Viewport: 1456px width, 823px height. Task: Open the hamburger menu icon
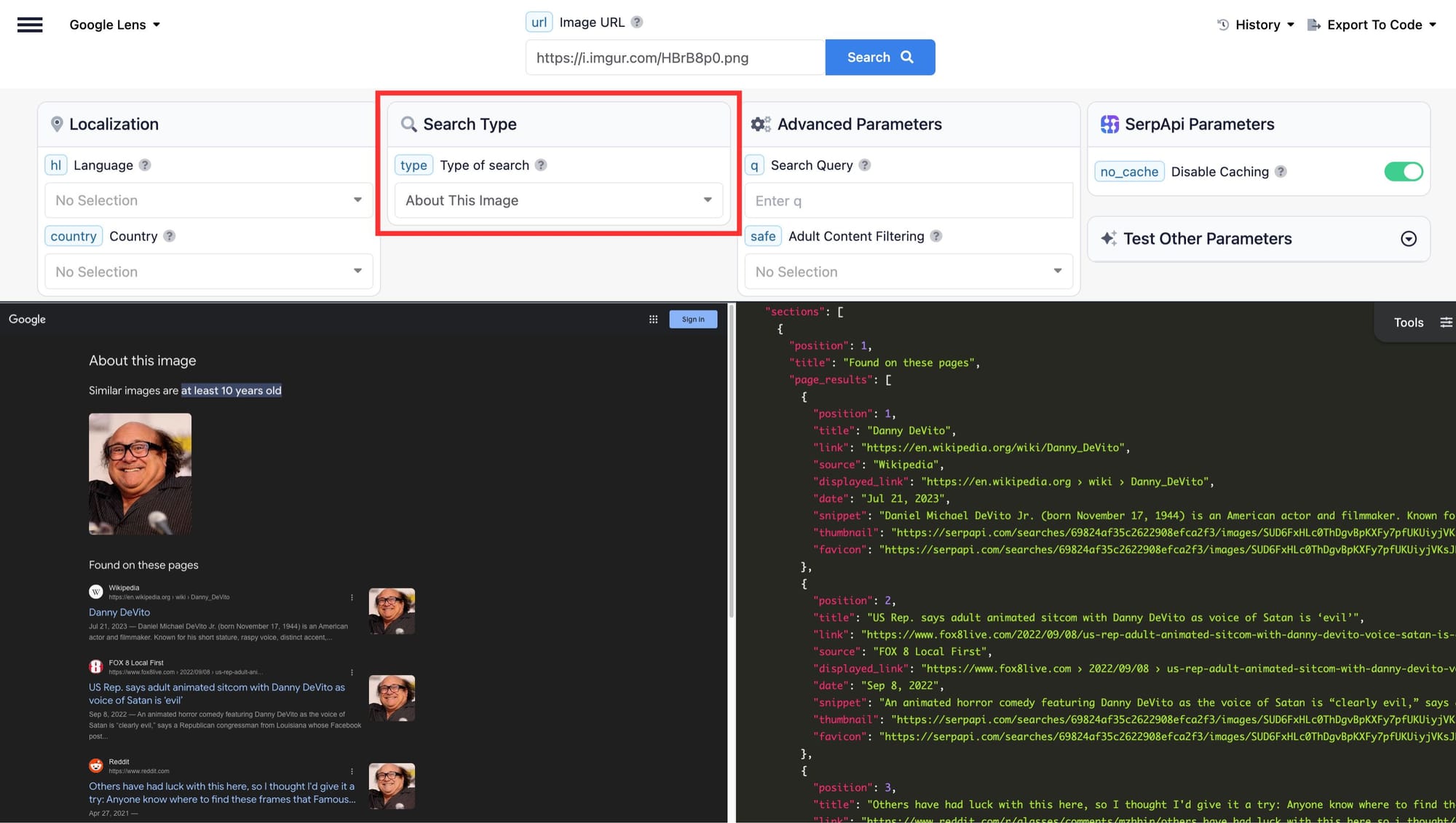tap(30, 25)
